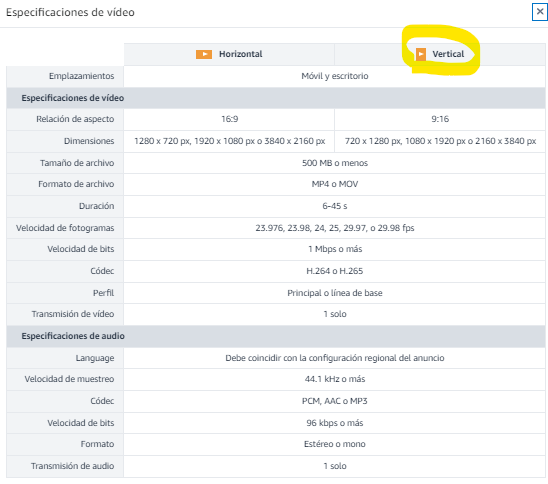
Task: Click the '1 Mbps o más' value
Action: pos(335,249)
